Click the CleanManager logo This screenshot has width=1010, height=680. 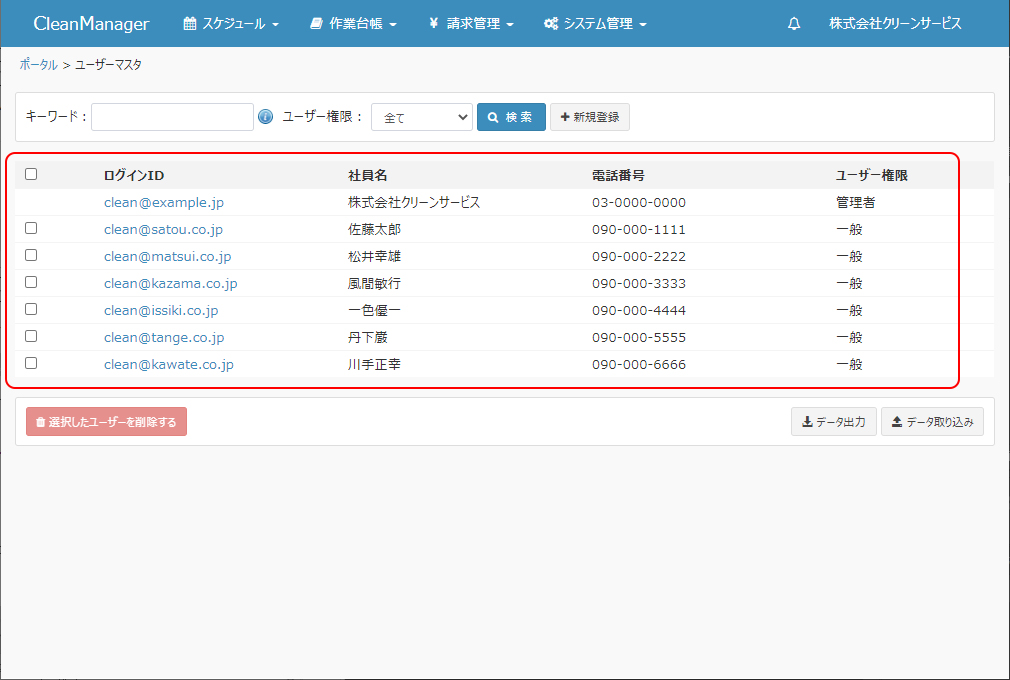(x=91, y=24)
